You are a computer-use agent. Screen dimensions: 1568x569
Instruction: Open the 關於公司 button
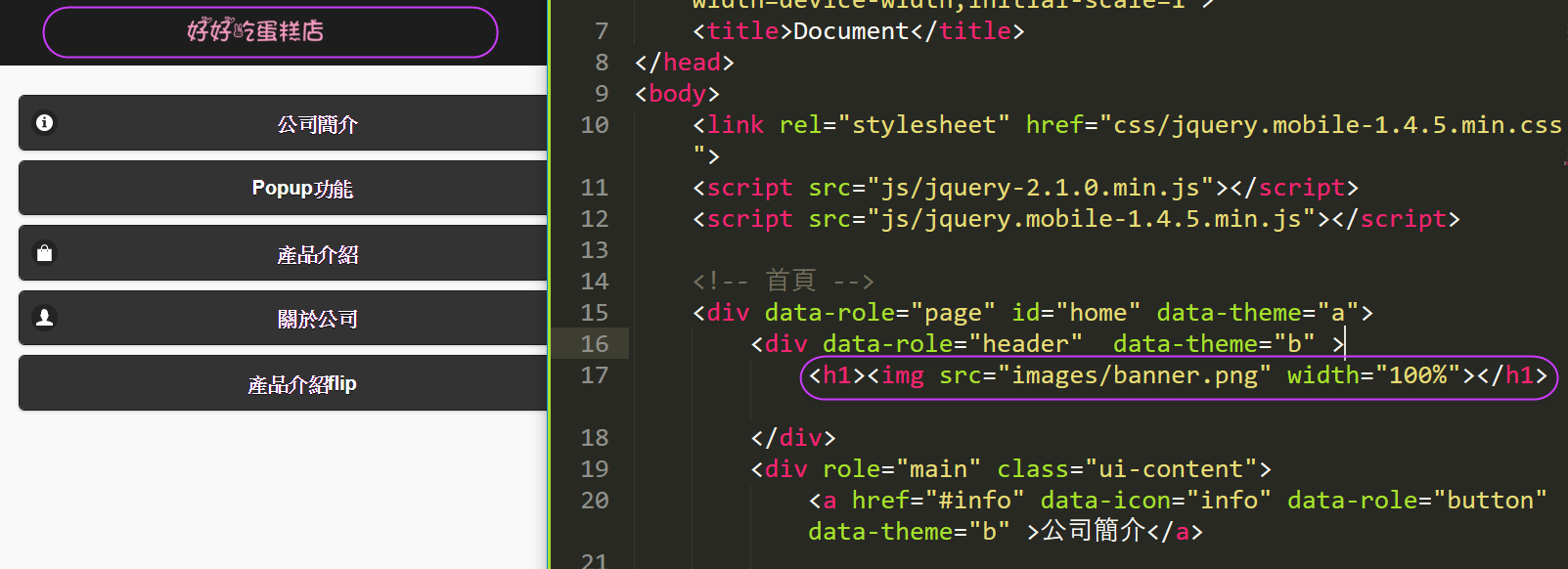(317, 319)
